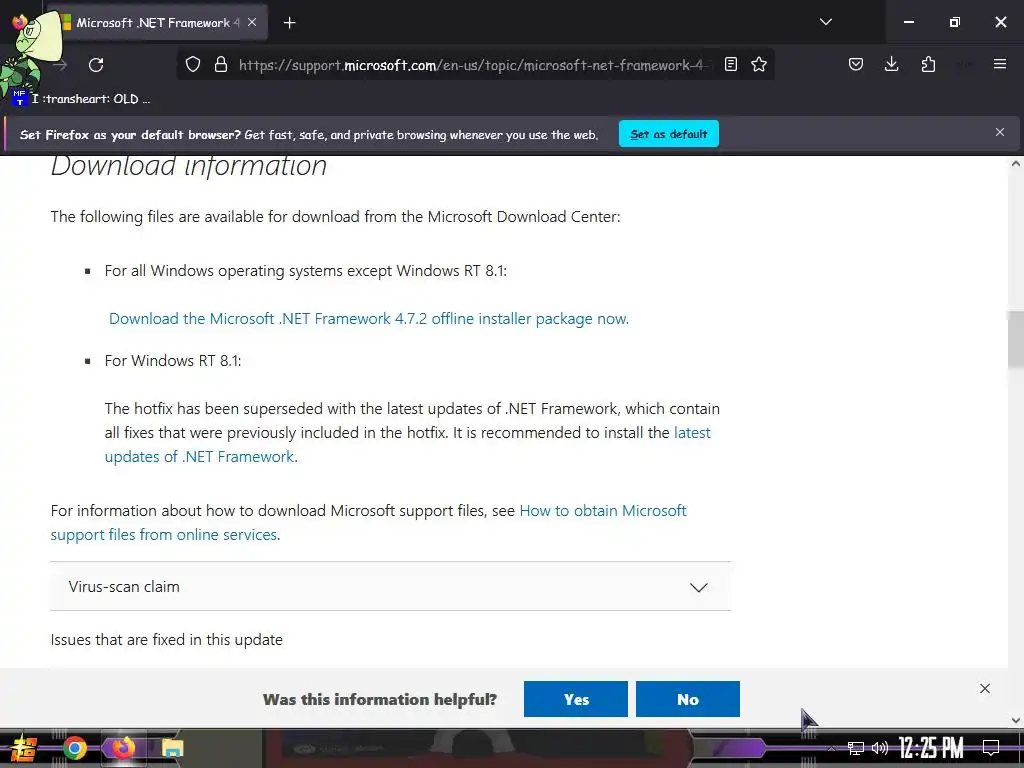Click the Set as default button
This screenshot has width=1024, height=768.
pos(669,134)
